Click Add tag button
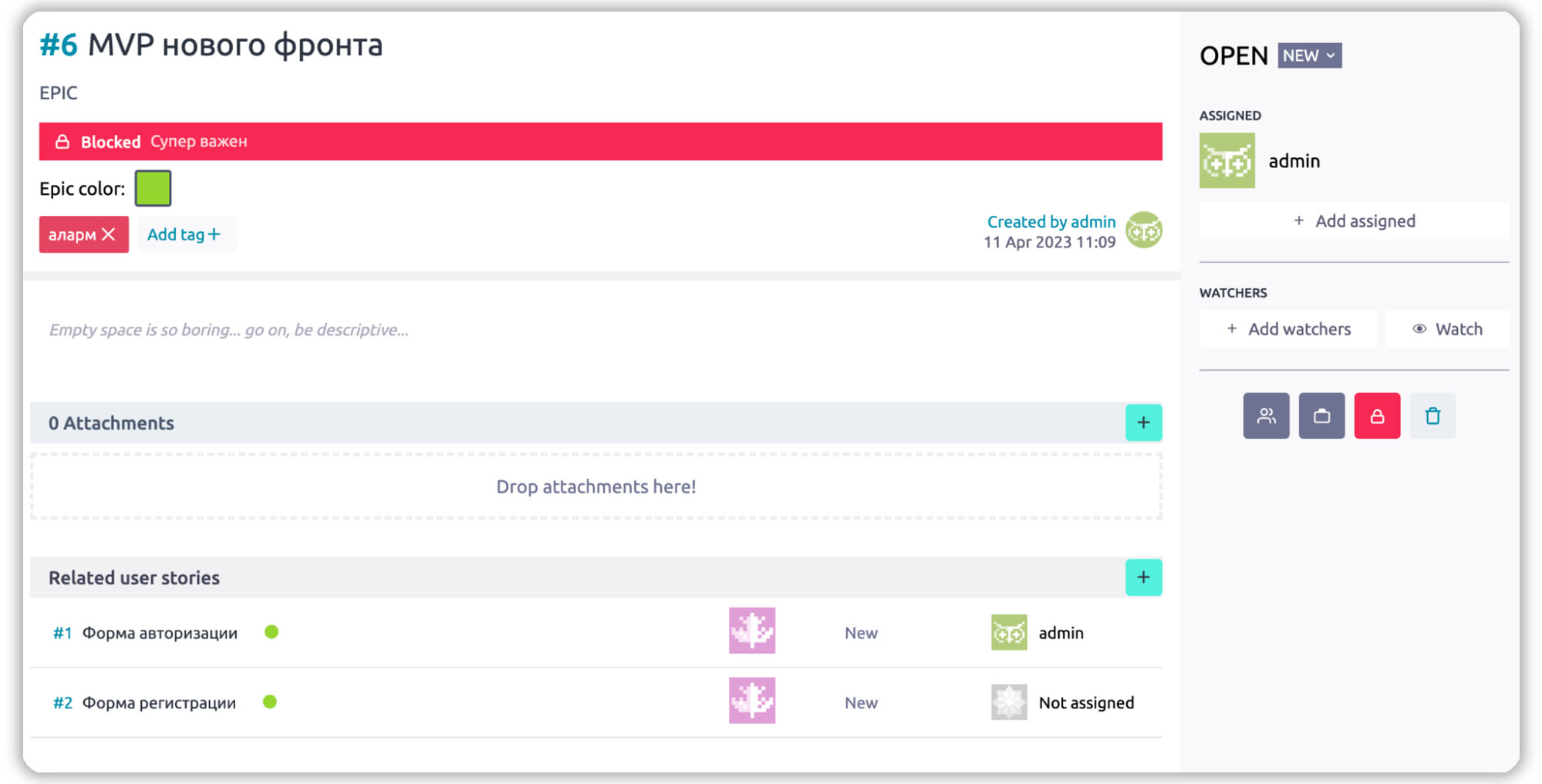Screen dimensions: 1542x784 click(x=184, y=234)
